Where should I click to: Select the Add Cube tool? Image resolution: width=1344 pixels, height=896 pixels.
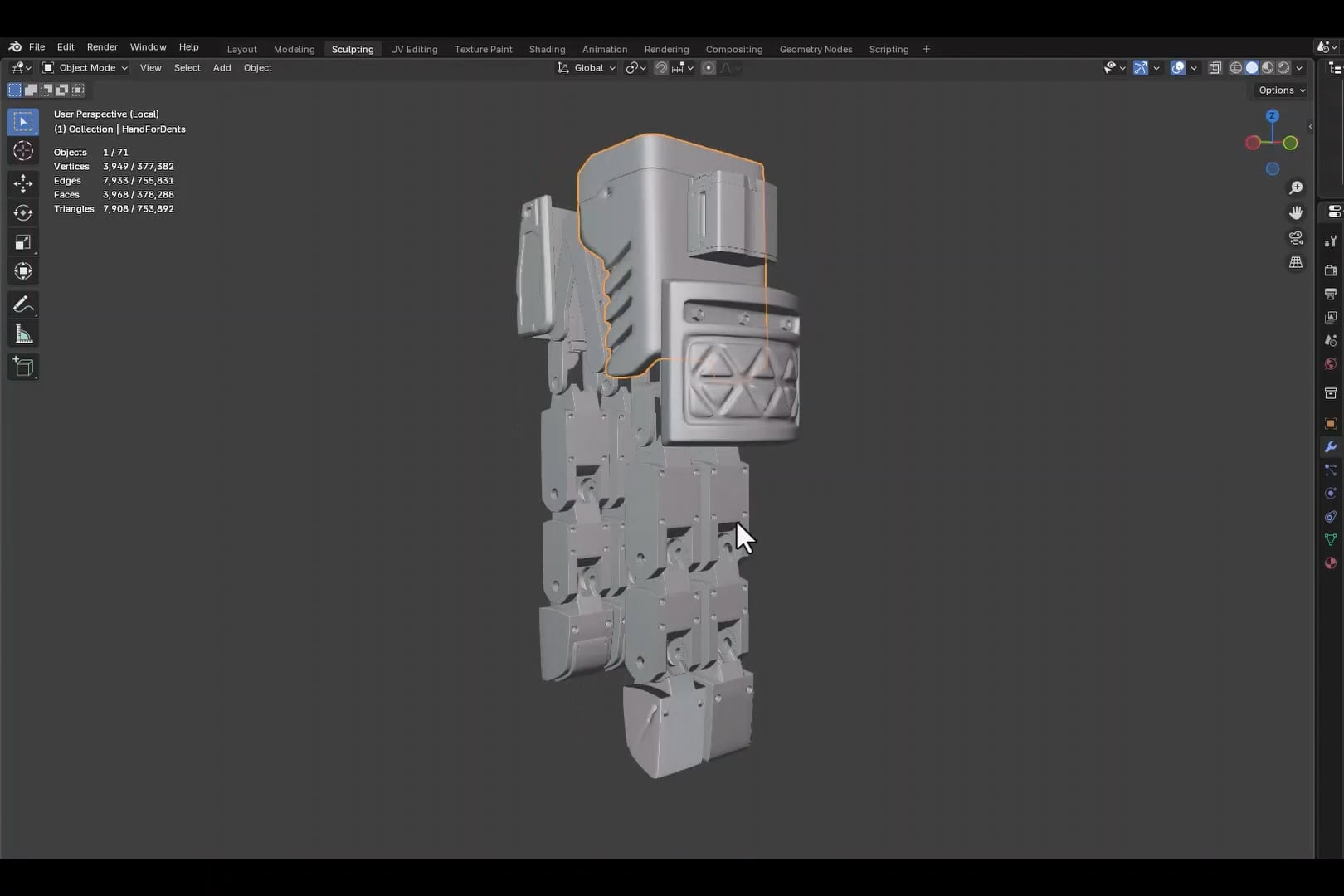tap(23, 367)
